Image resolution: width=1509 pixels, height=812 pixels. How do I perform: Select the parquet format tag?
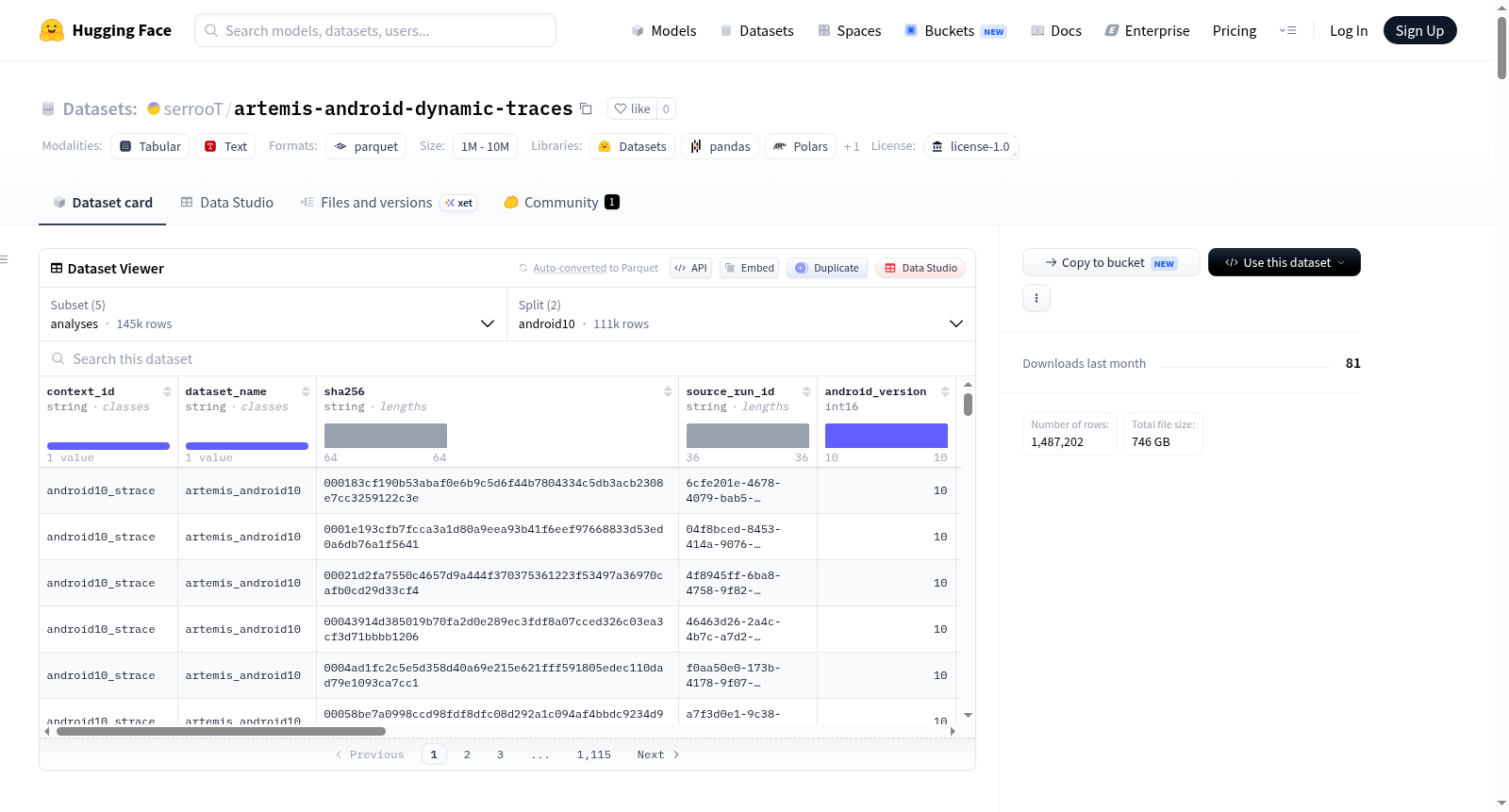coord(366,146)
